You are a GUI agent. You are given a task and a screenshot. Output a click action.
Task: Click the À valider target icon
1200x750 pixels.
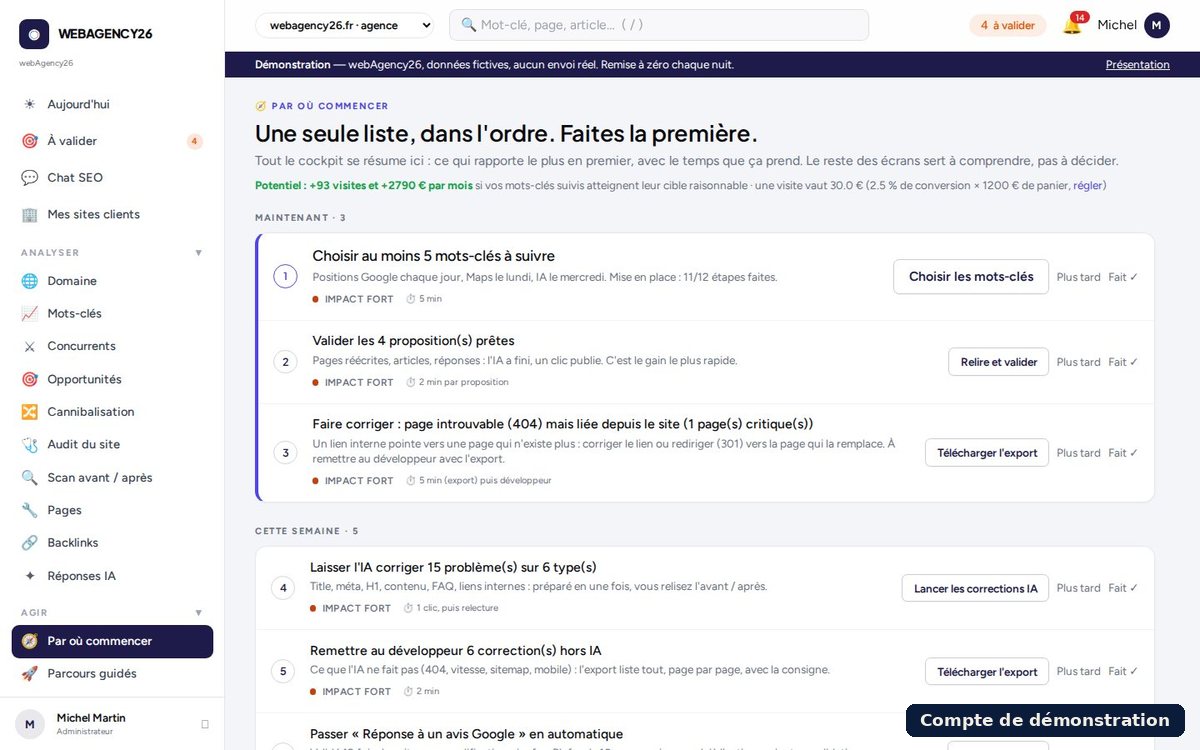pyautogui.click(x=29, y=141)
